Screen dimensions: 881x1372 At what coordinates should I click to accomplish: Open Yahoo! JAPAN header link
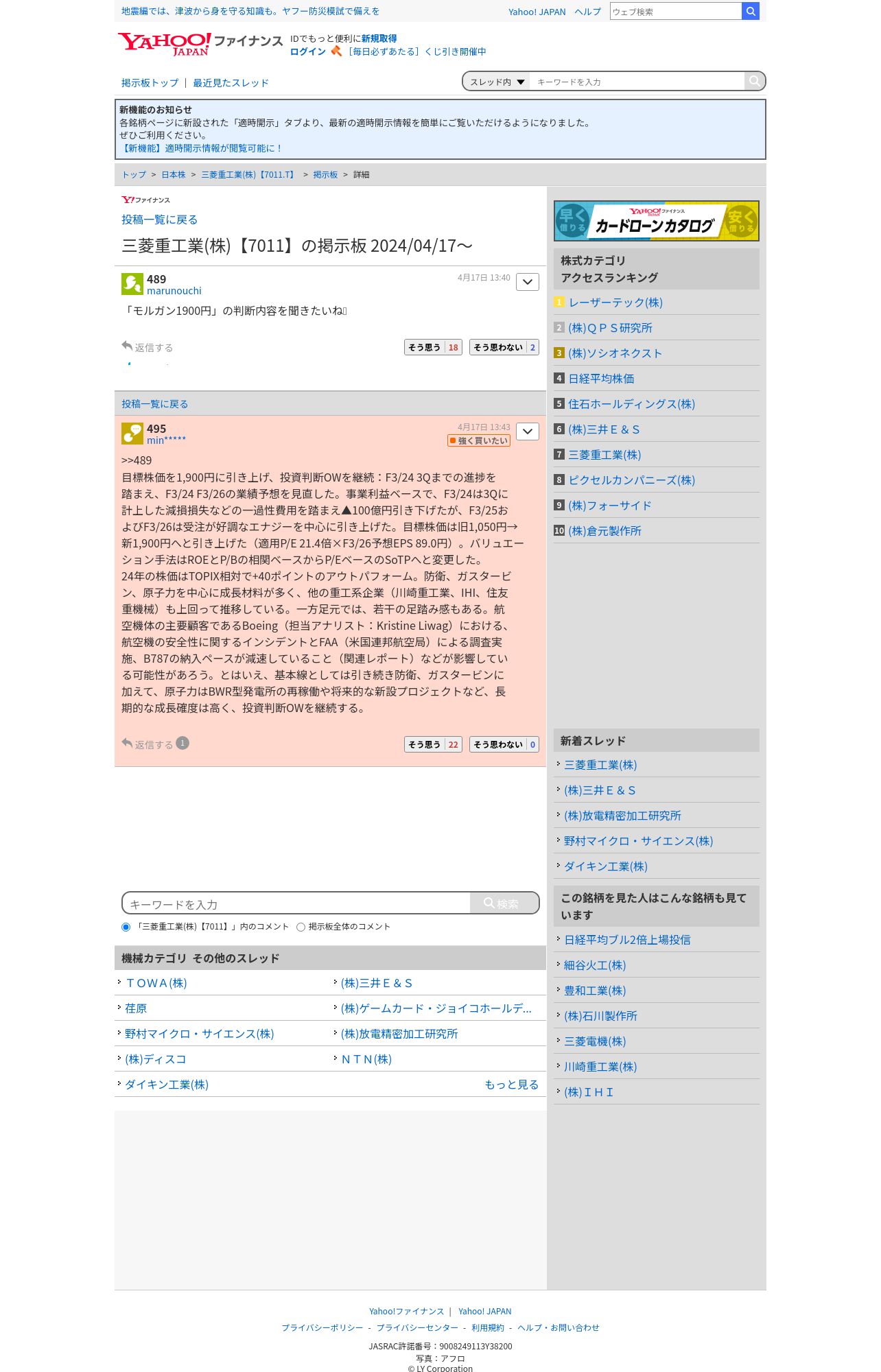[x=537, y=12]
